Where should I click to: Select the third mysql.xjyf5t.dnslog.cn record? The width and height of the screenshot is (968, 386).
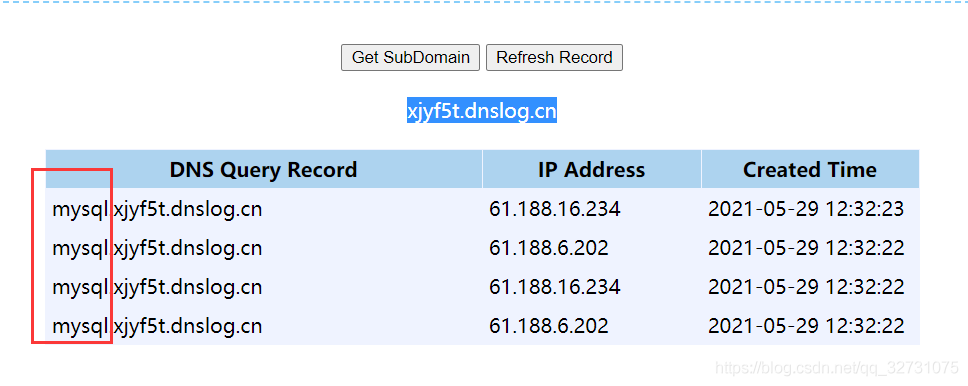click(157, 287)
